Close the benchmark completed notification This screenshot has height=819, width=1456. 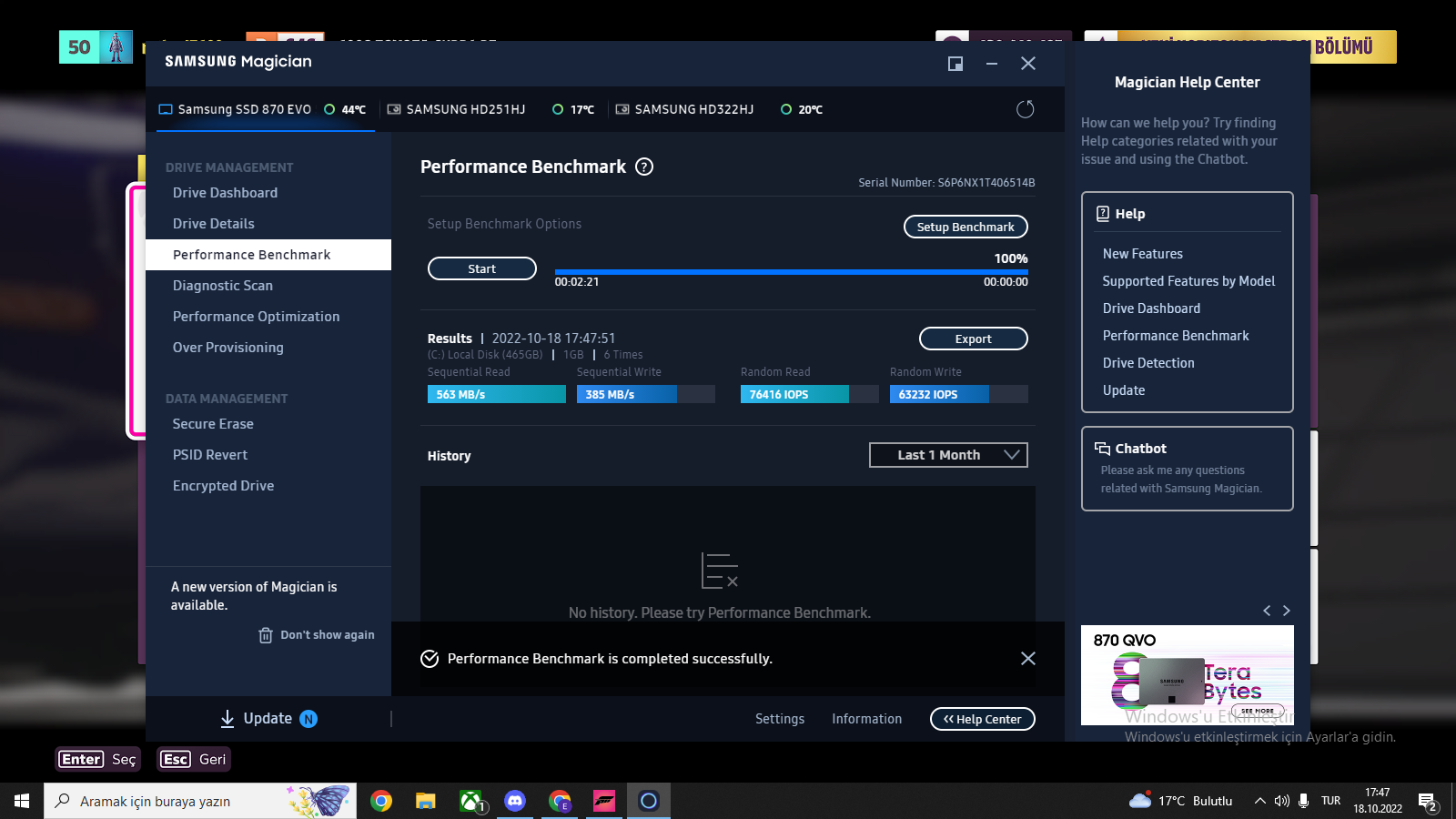coord(1028,658)
